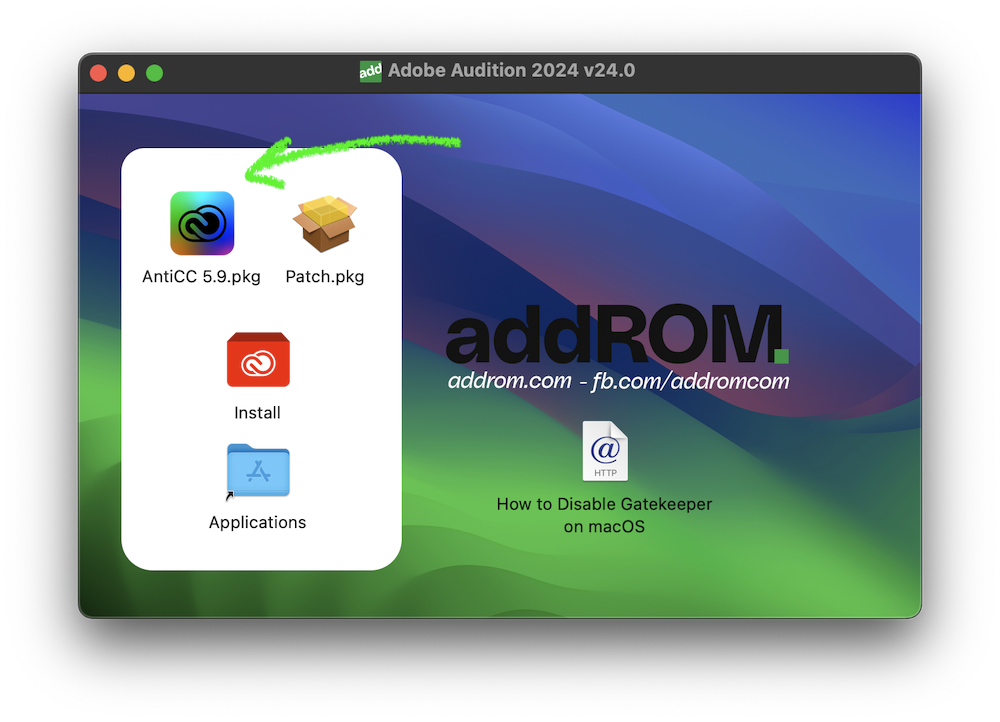Screen dimensions: 1000x722
Task: Click the "Adobe Audition 2024 v24.0" window title
Action: tap(511, 70)
